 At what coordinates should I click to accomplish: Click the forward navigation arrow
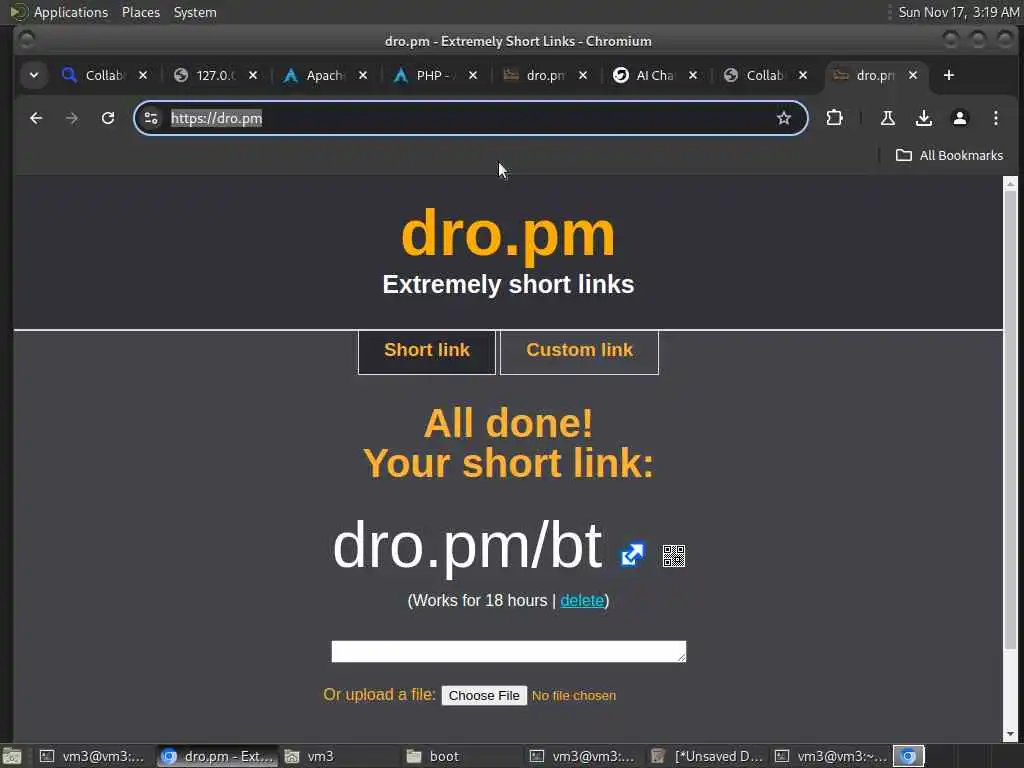[72, 118]
